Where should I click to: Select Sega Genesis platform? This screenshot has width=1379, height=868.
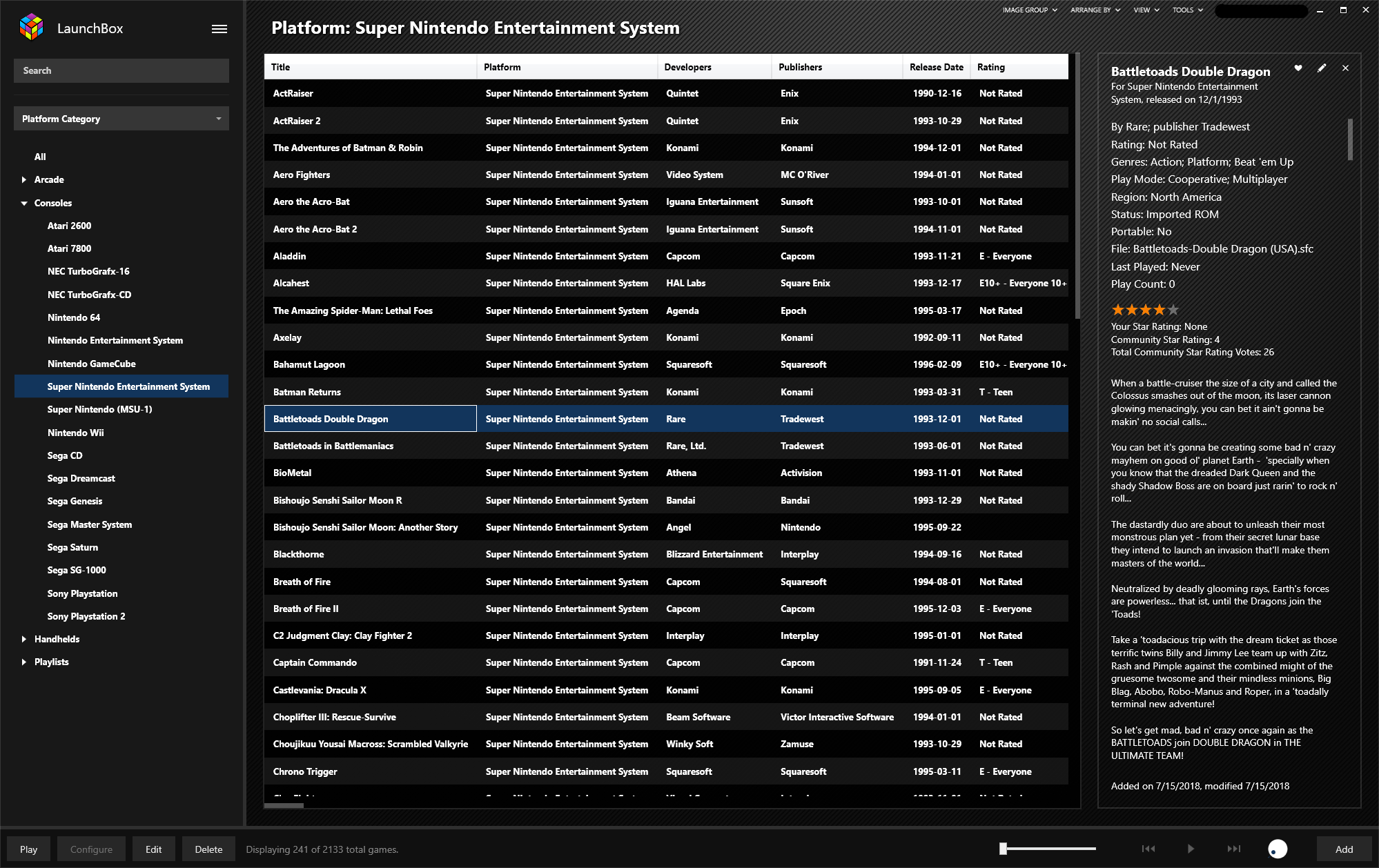[x=75, y=501]
